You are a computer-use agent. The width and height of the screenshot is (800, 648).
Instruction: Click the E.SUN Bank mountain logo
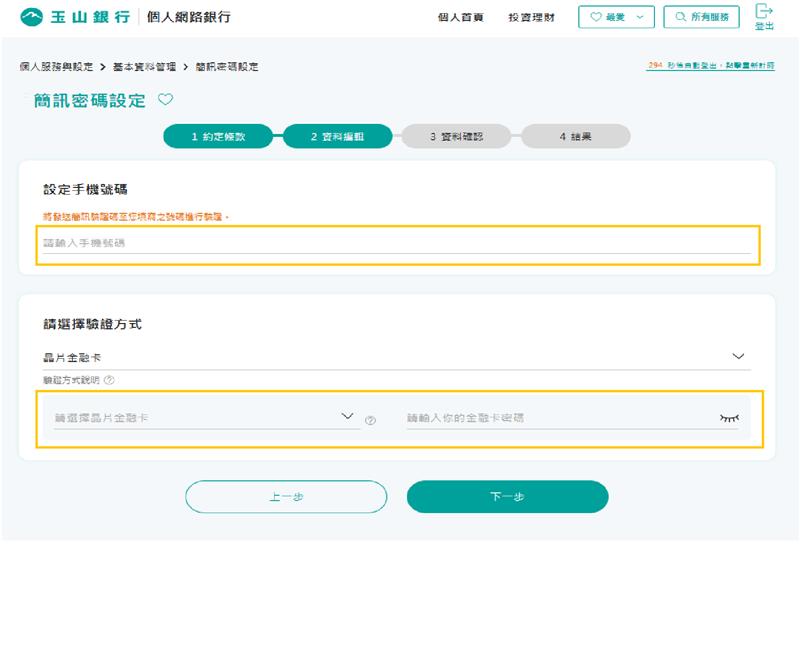[31, 17]
